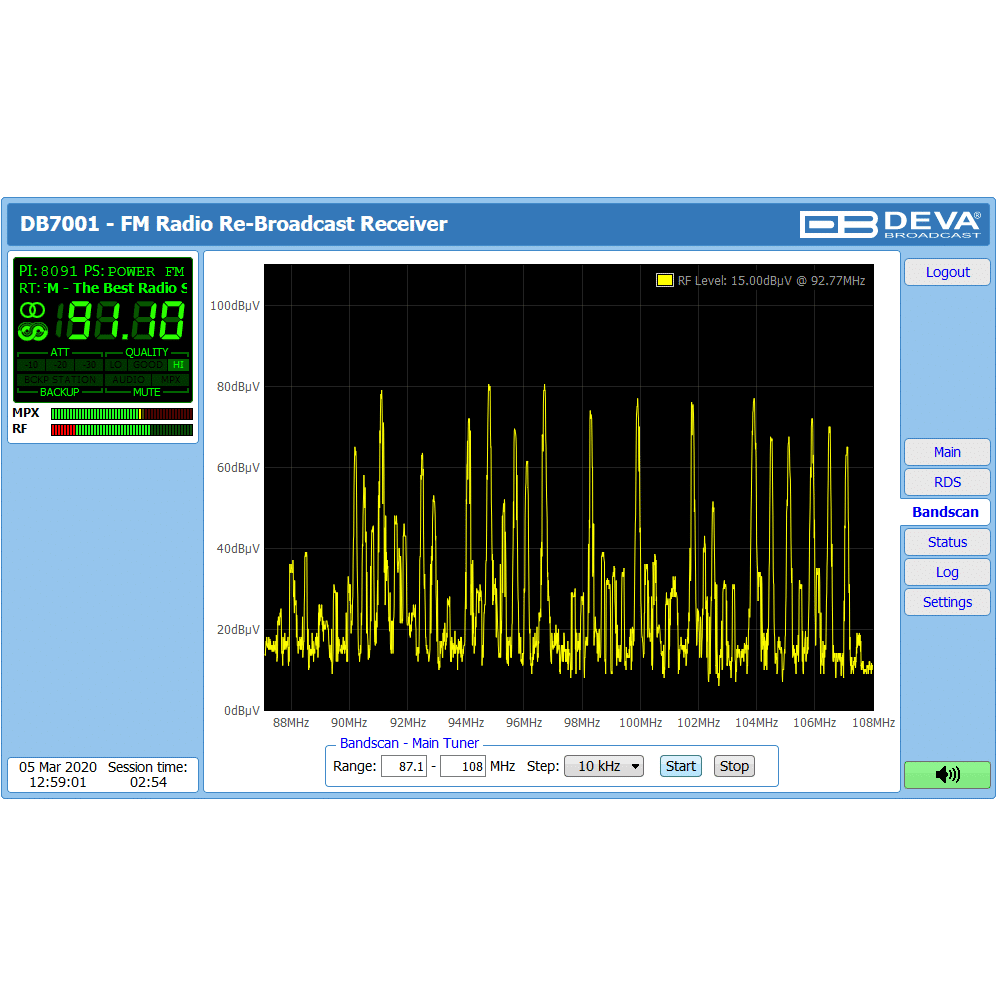Switch to the RDS page
This screenshot has height=997, width=997.
(x=946, y=482)
